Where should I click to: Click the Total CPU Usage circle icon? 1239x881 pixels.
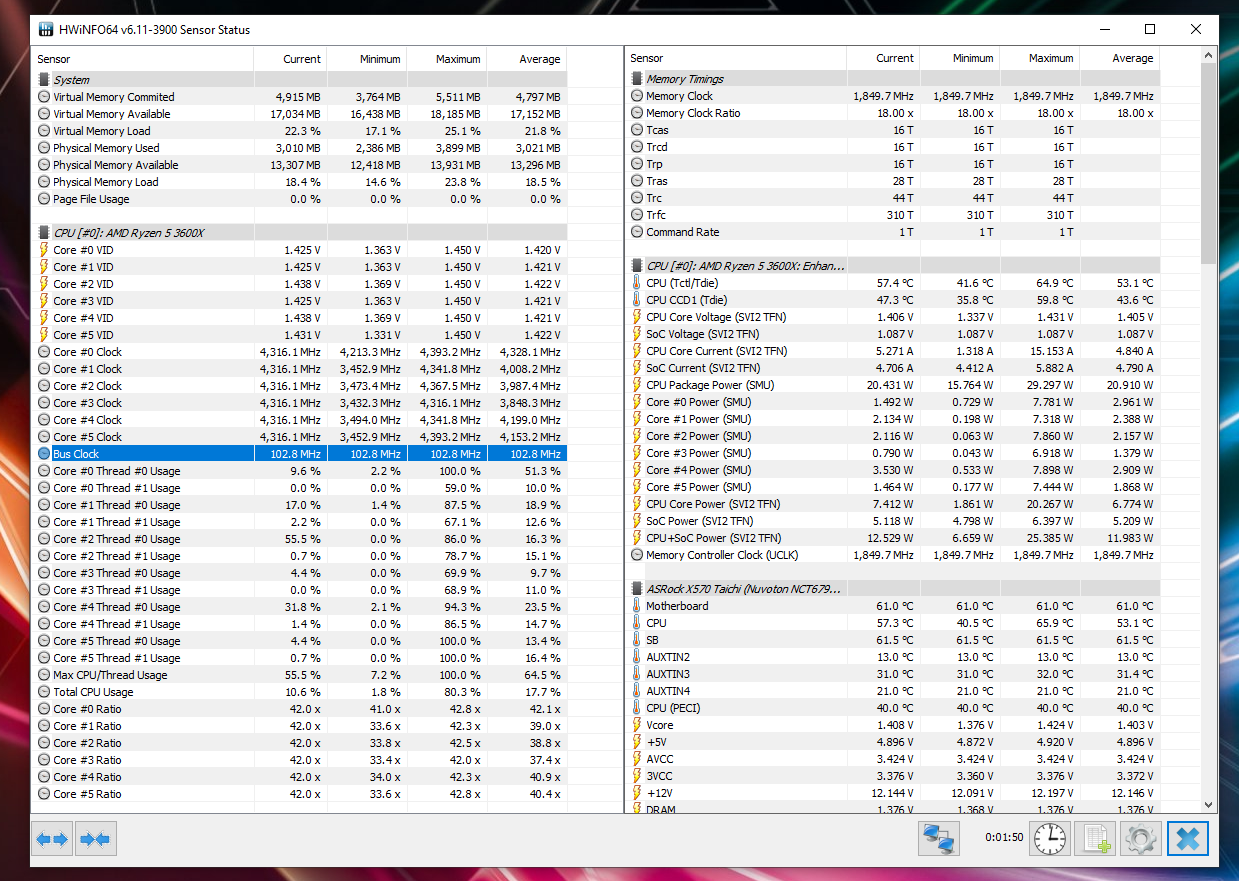[44, 692]
